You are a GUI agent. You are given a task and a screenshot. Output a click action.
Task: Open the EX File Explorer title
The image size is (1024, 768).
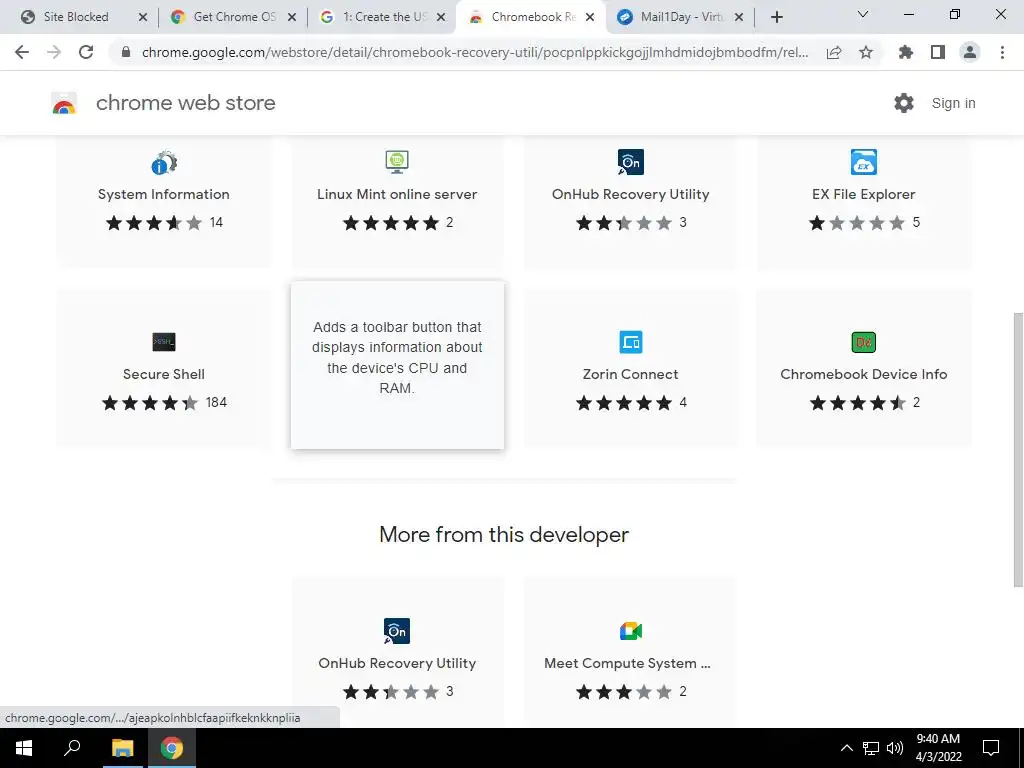(x=863, y=194)
